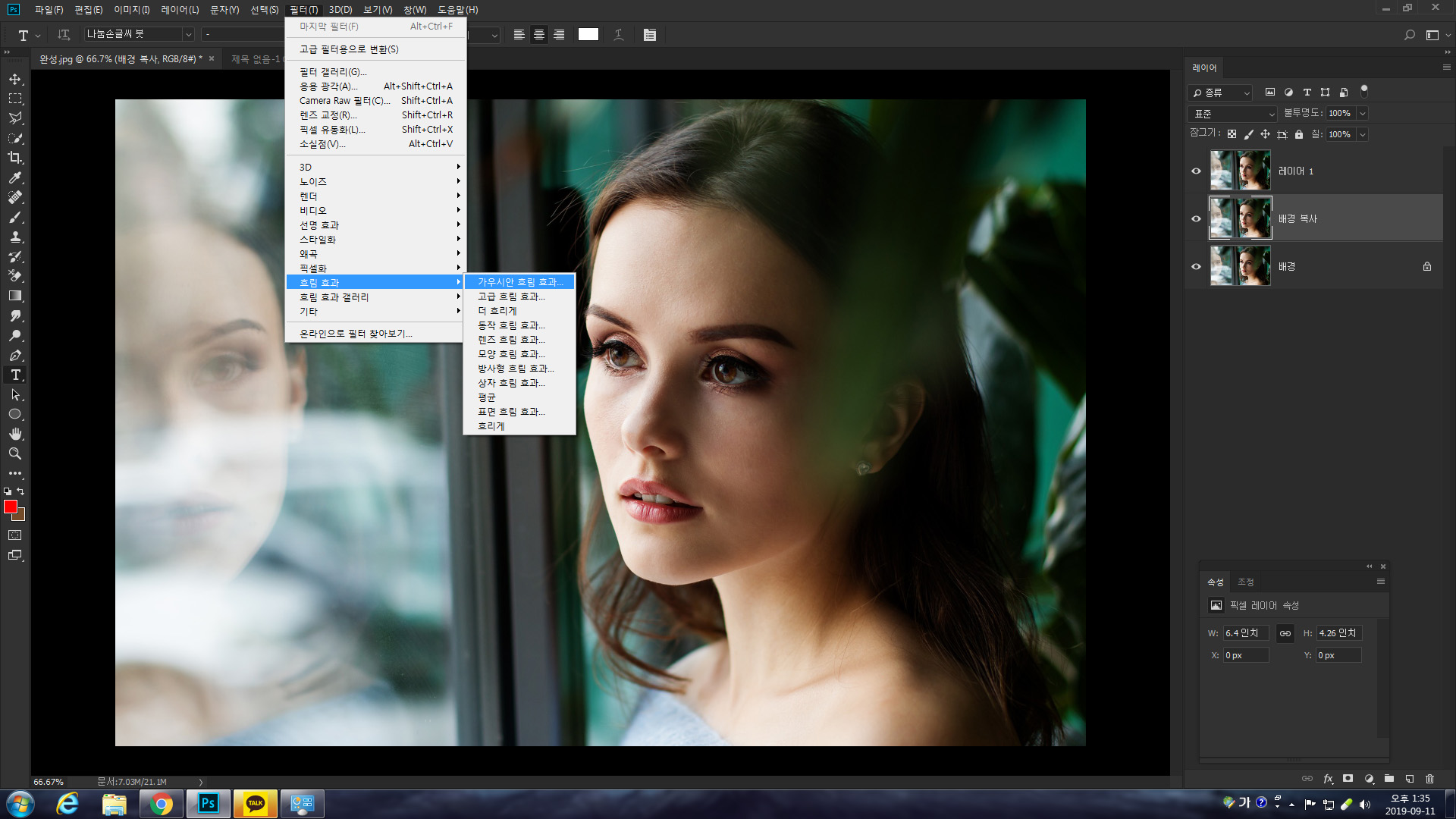
Task: Select the Zoom tool in toolbar
Action: 15,453
